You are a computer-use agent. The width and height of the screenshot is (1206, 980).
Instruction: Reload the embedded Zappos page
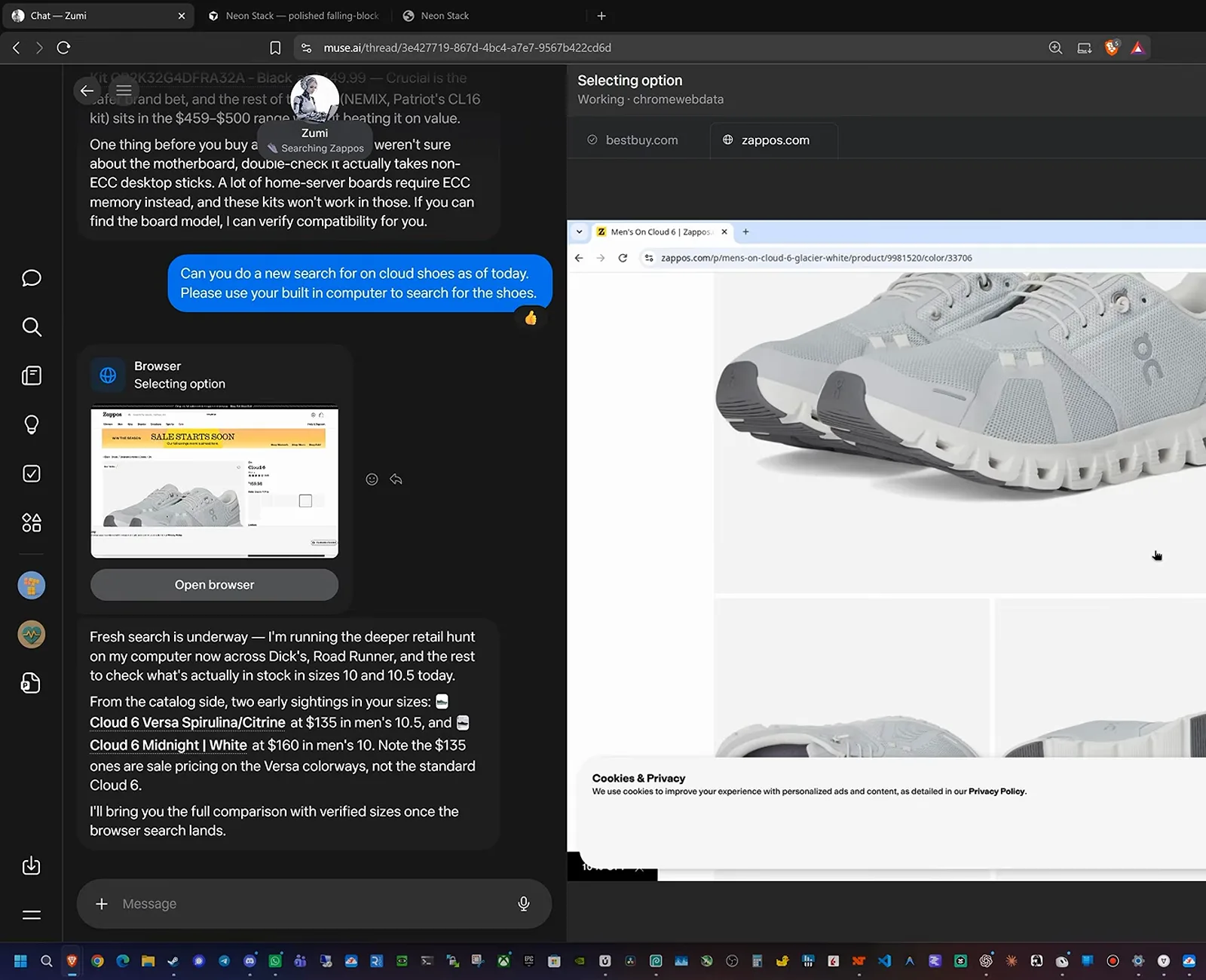click(x=623, y=258)
